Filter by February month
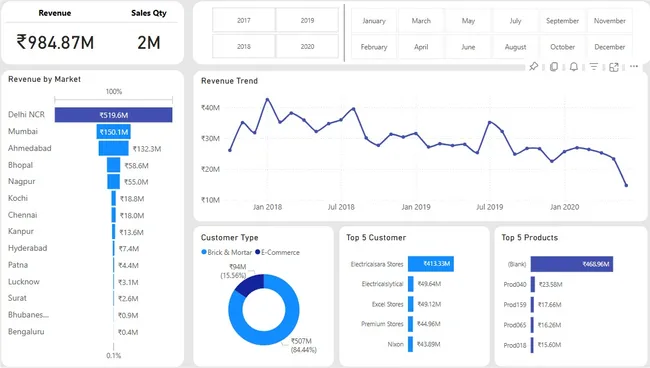 click(374, 47)
